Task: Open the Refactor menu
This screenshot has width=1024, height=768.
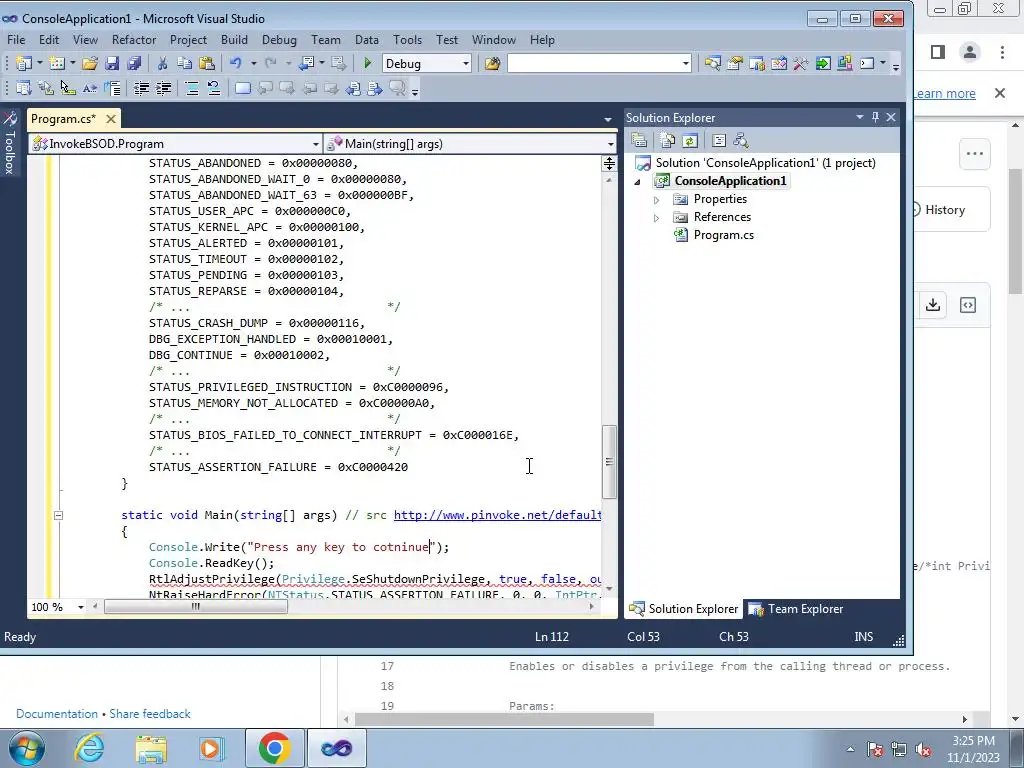Action: [134, 40]
